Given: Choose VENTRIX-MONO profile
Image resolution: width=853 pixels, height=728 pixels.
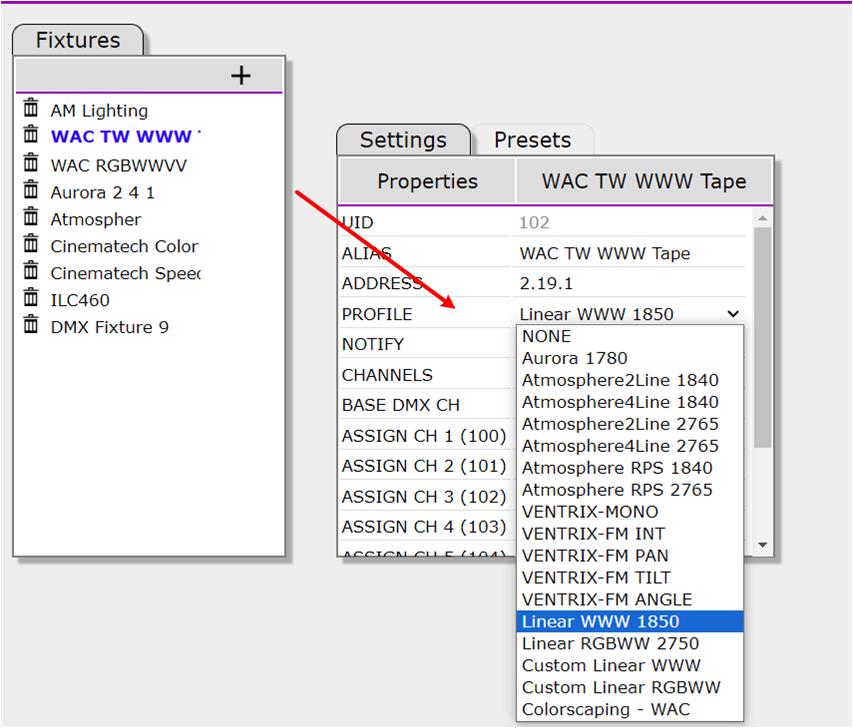Looking at the screenshot, I should tap(629, 512).
